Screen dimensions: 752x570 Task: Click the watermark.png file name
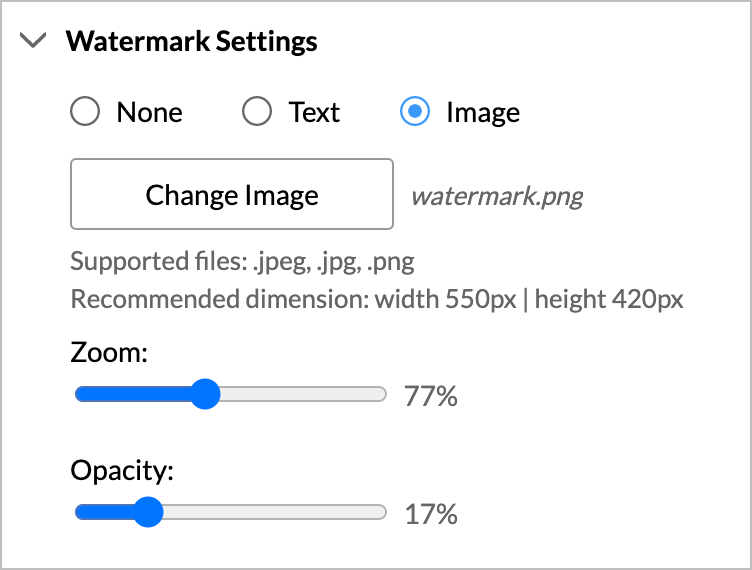pyautogui.click(x=496, y=195)
